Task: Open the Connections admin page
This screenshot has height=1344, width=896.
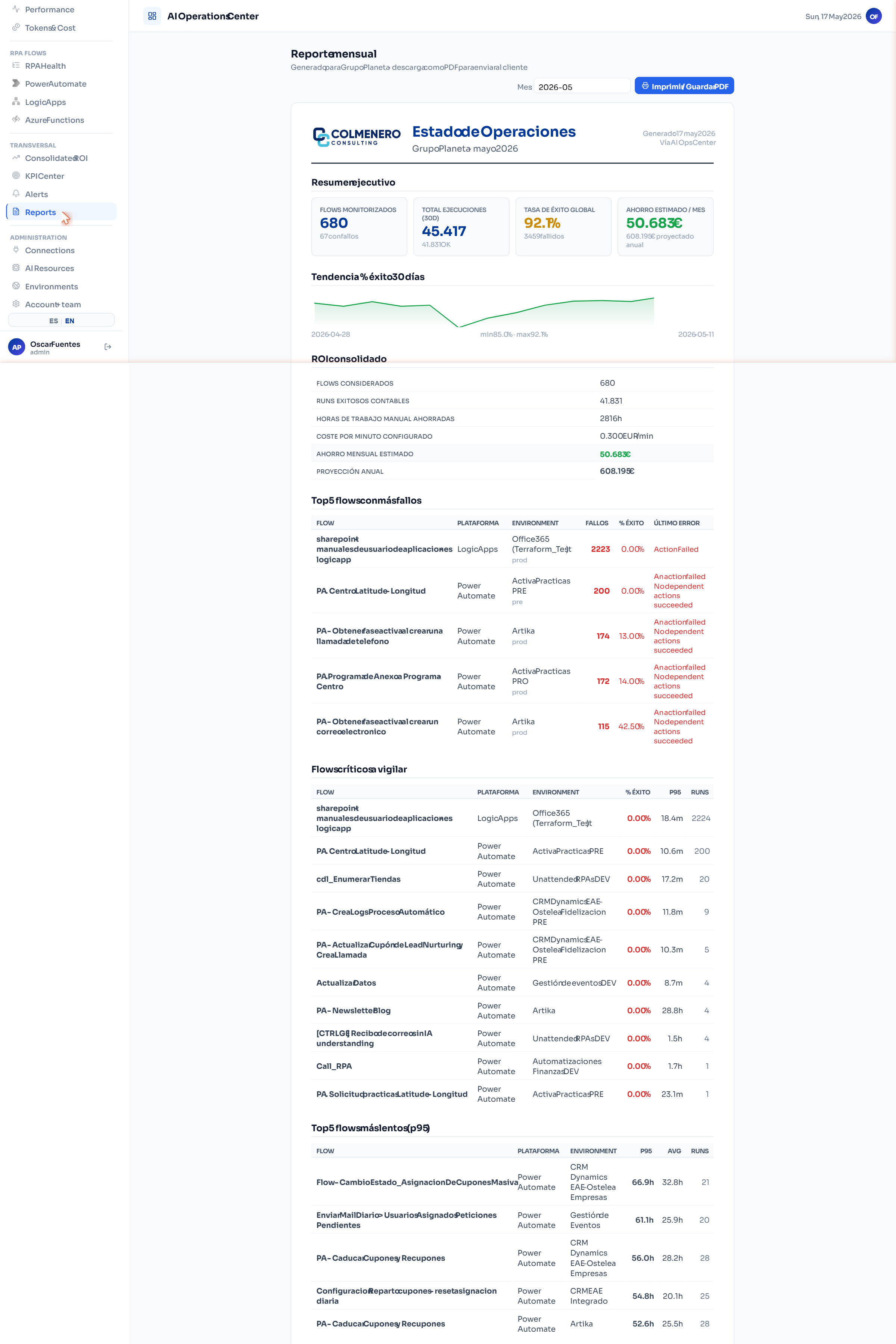Action: click(62, 250)
